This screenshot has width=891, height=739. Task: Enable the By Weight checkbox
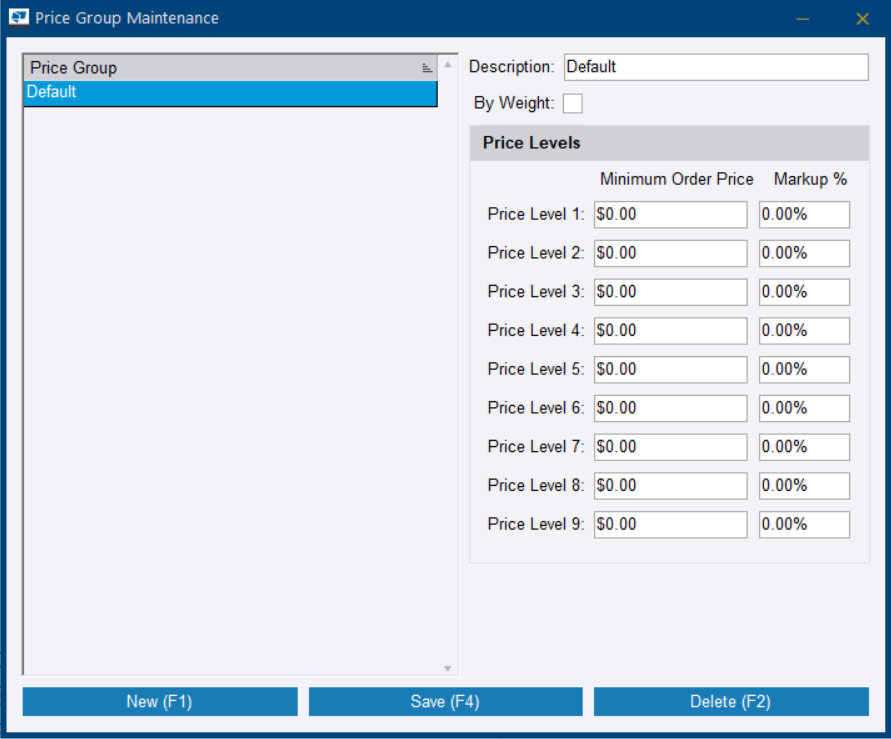[x=573, y=103]
